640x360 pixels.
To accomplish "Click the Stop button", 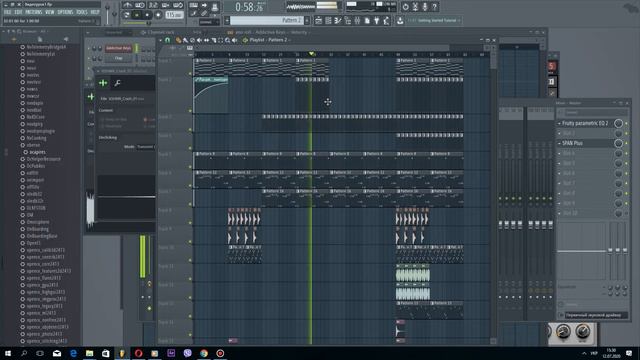I will point(147,15).
